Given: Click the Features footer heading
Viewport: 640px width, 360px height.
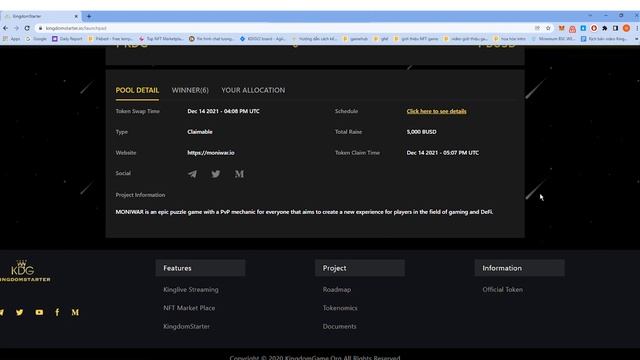Looking at the screenshot, I should click(200, 268).
